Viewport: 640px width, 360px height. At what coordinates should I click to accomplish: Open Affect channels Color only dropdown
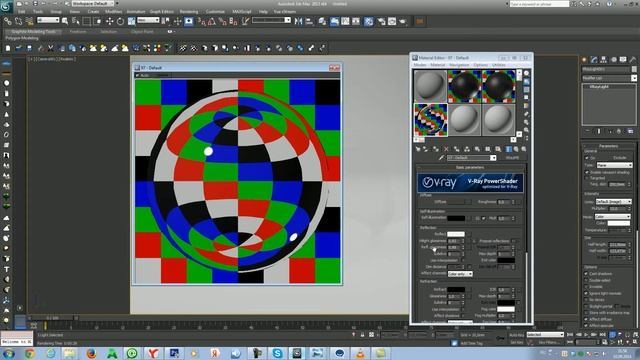point(460,274)
